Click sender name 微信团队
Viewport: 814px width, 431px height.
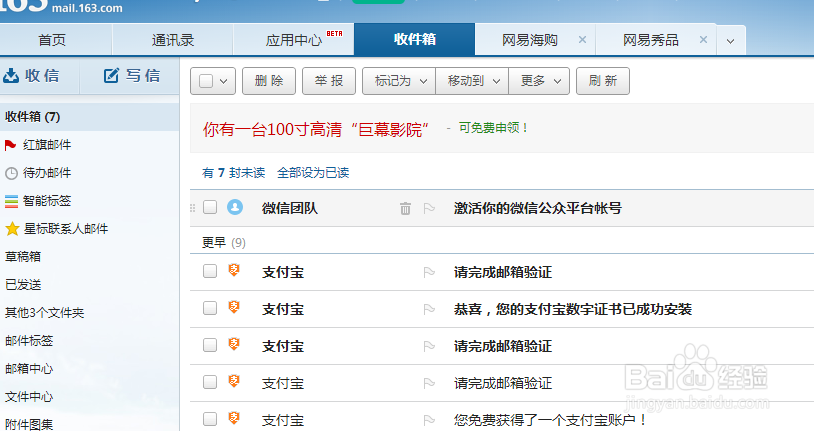pos(290,208)
